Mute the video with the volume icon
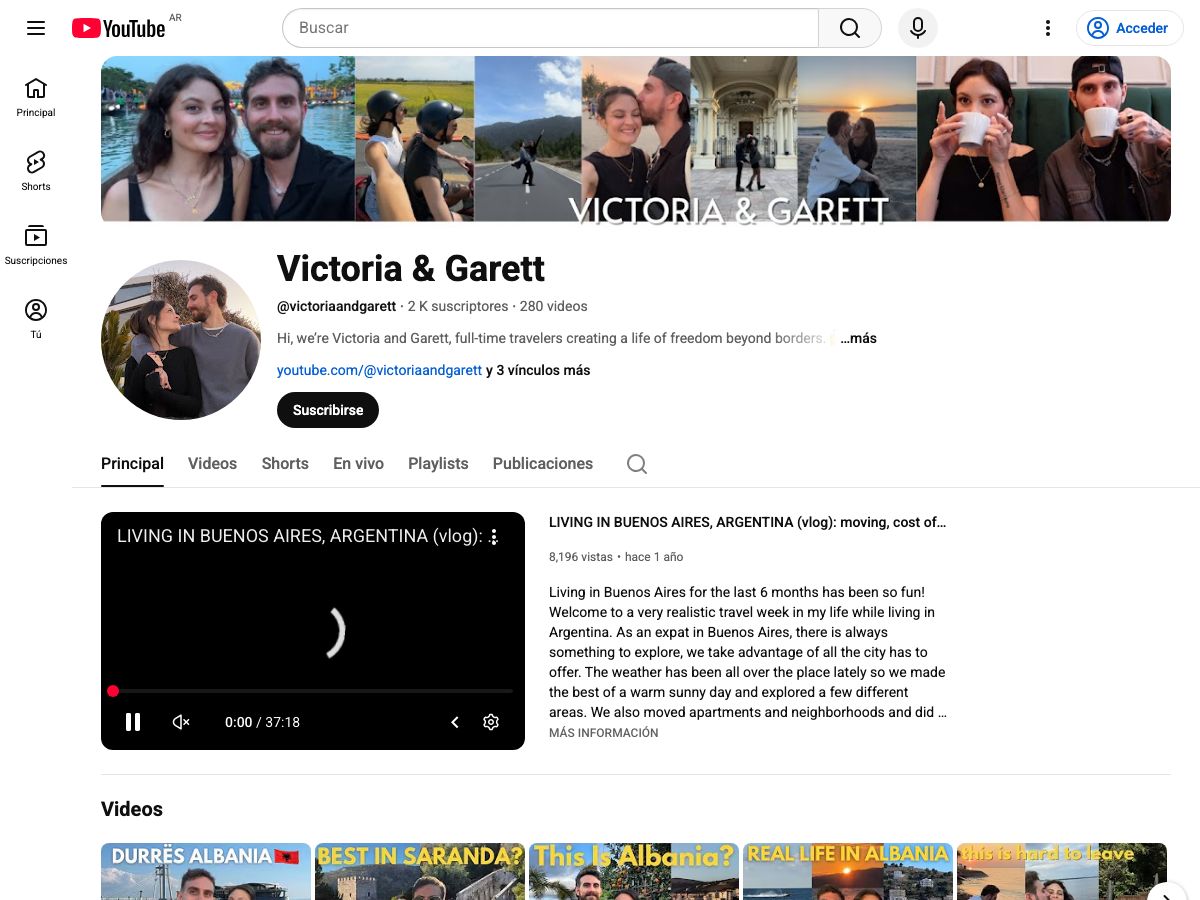The image size is (1200, 900). tap(180, 722)
